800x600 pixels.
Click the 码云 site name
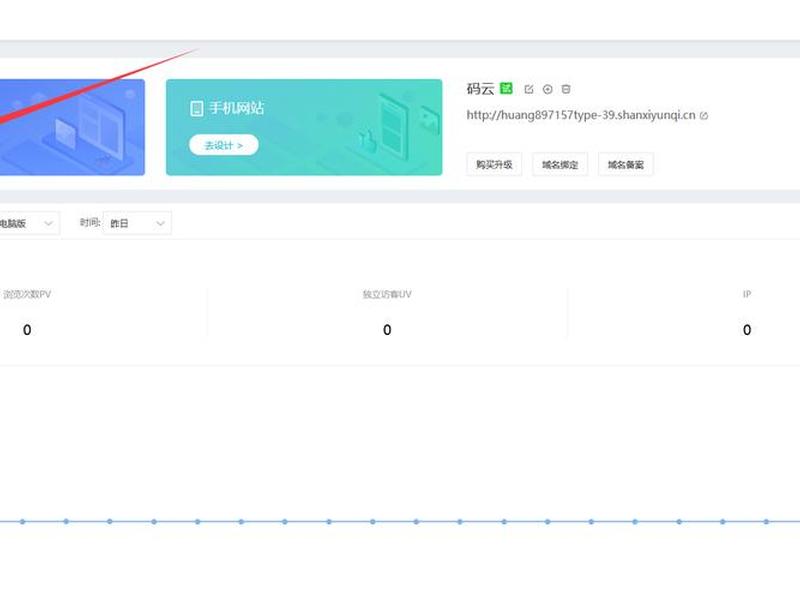tap(480, 89)
